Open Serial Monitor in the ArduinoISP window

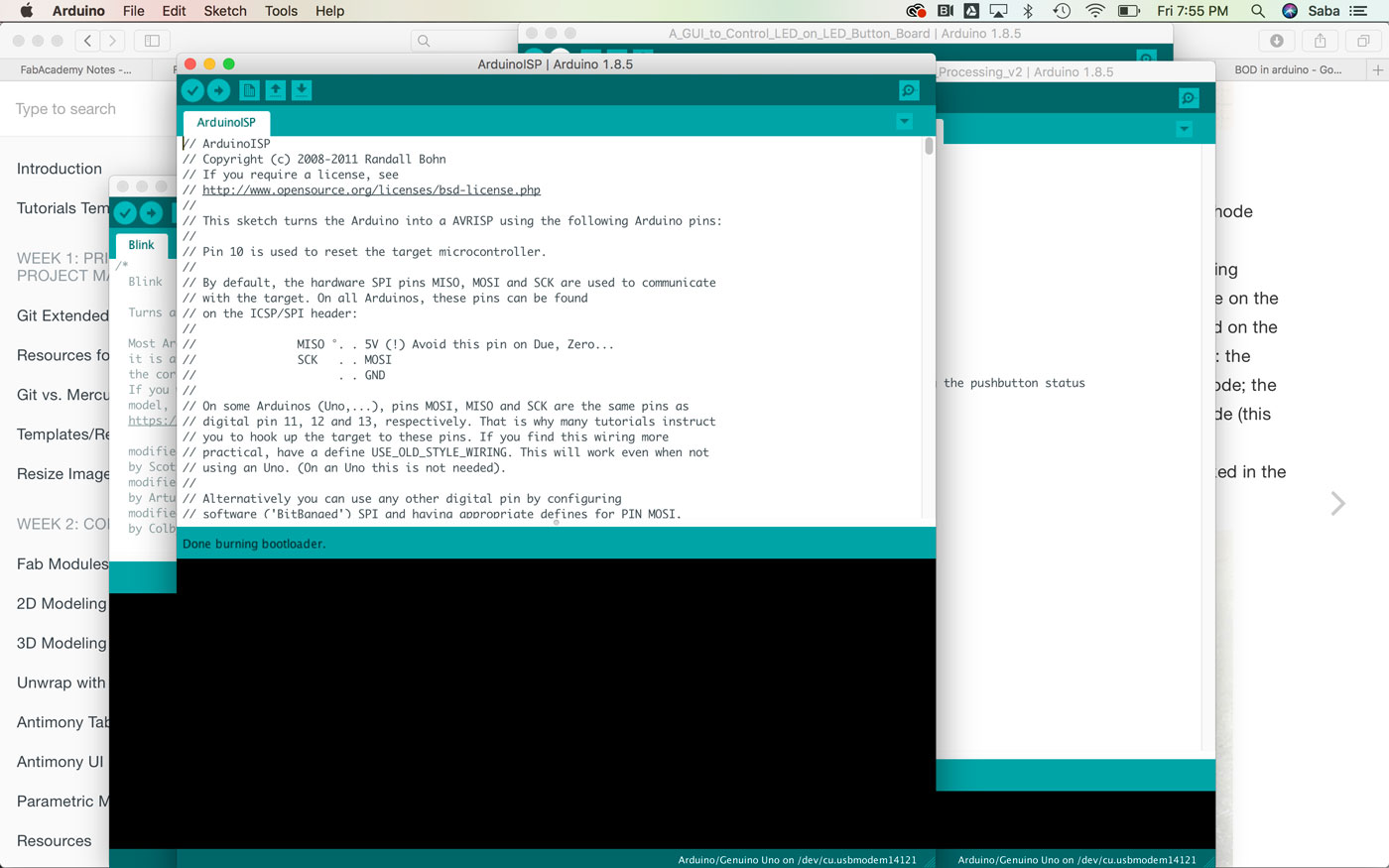[x=909, y=90]
